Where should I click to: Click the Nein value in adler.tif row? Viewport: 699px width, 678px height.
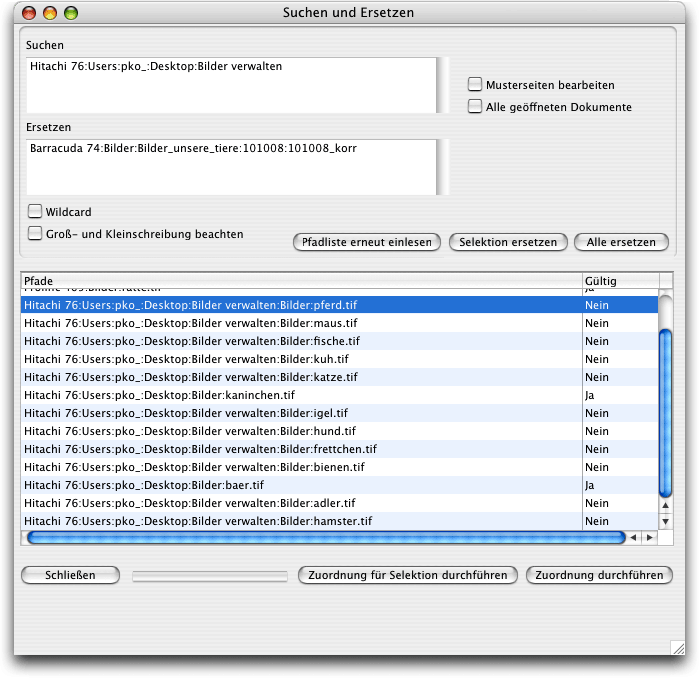click(597, 503)
